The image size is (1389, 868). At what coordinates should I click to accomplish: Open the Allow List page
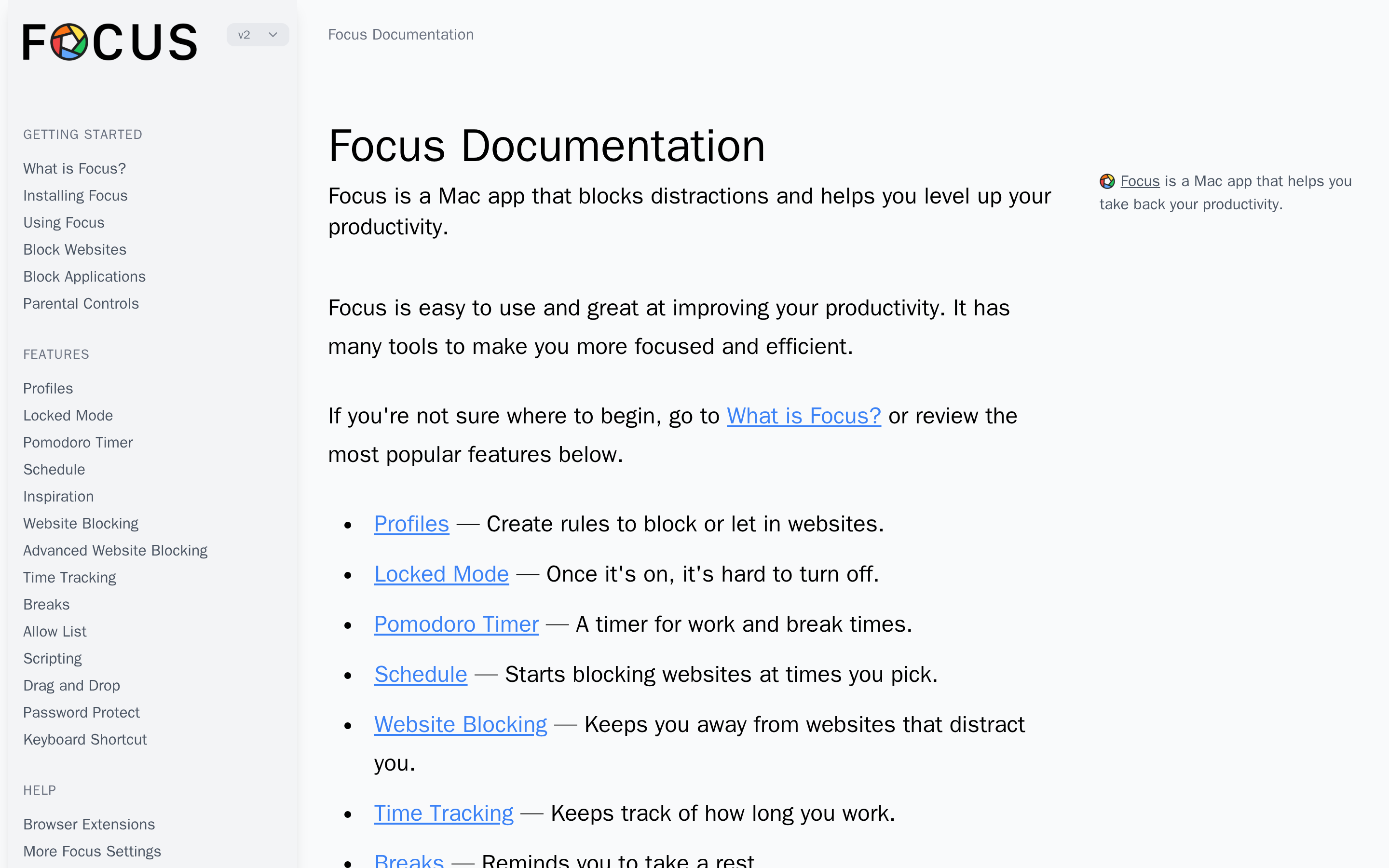(55, 631)
